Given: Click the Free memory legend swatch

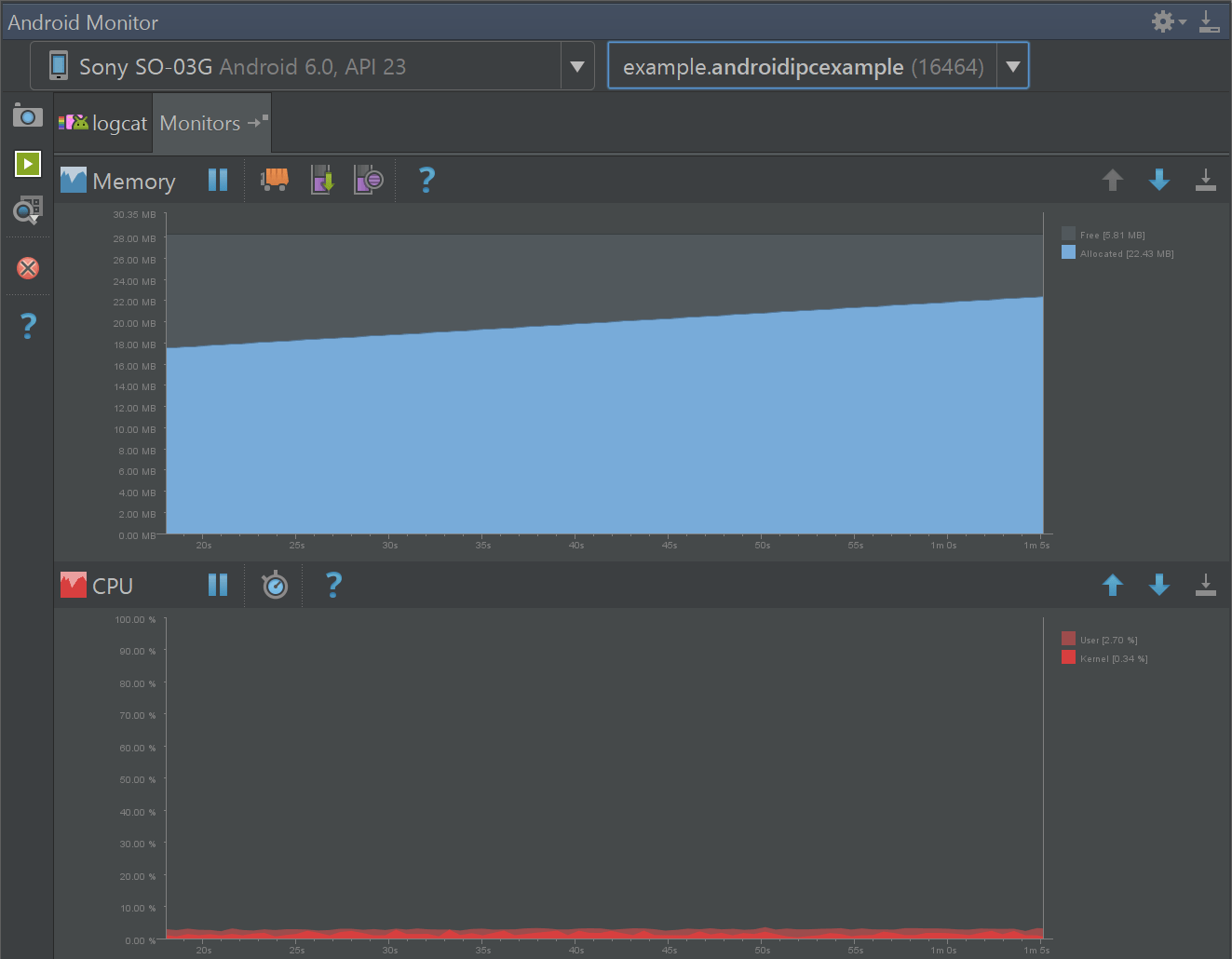Looking at the screenshot, I should pos(1068,234).
